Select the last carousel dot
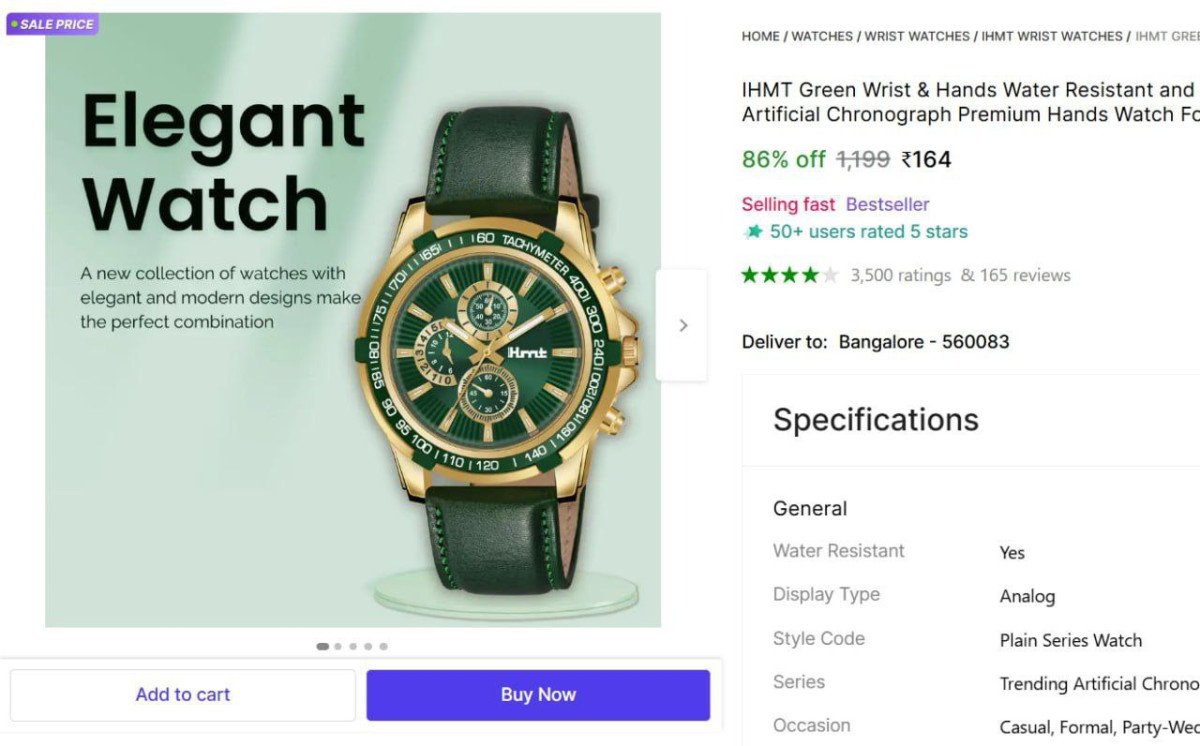The image size is (1200, 746). coord(382,646)
